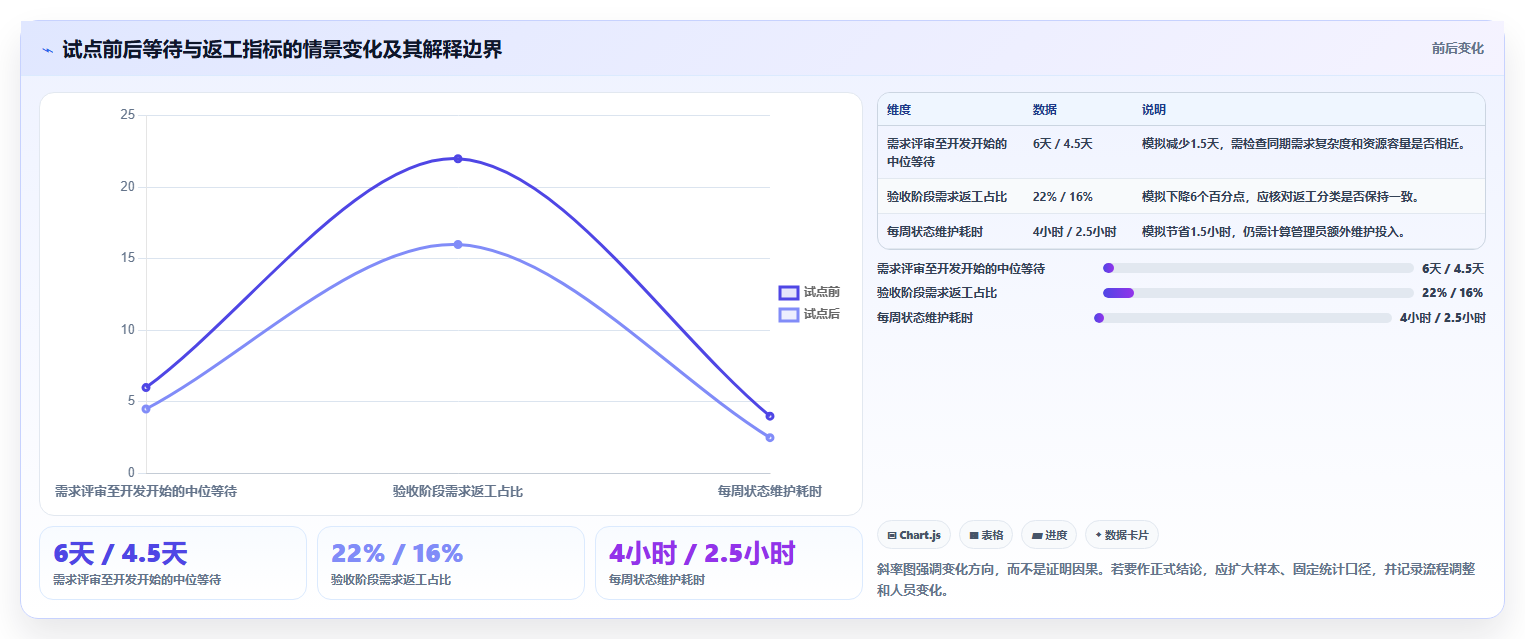
Task: Click the 试点前 legend color box
Action: click(x=789, y=292)
